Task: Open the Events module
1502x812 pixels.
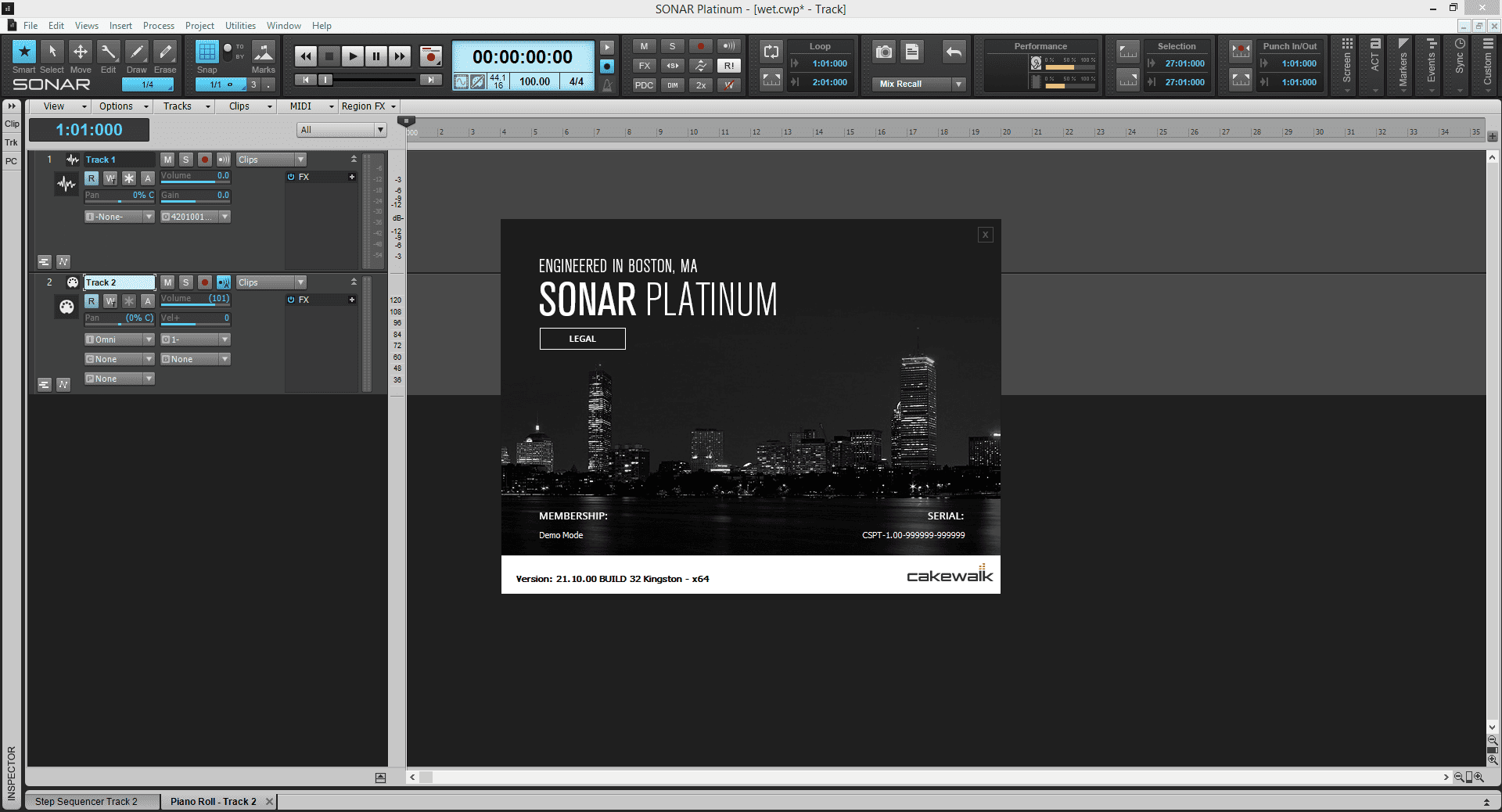Action: (x=1432, y=66)
